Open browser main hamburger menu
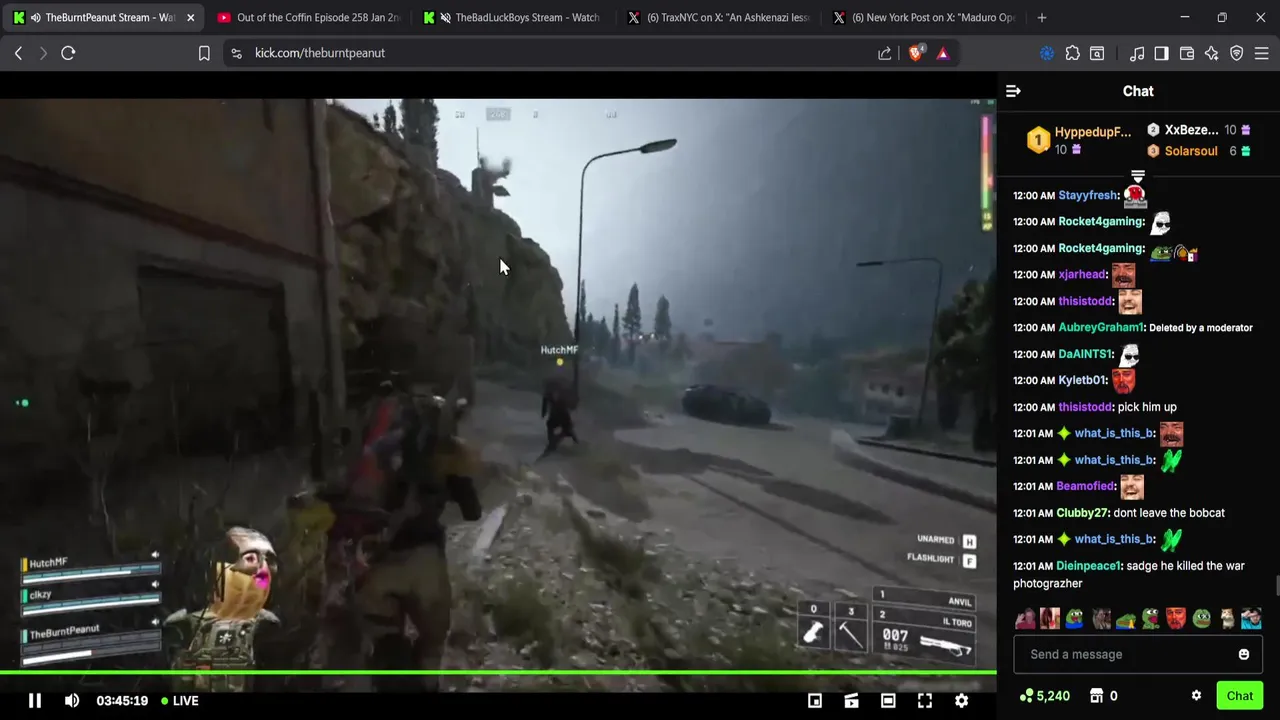 (1261, 53)
